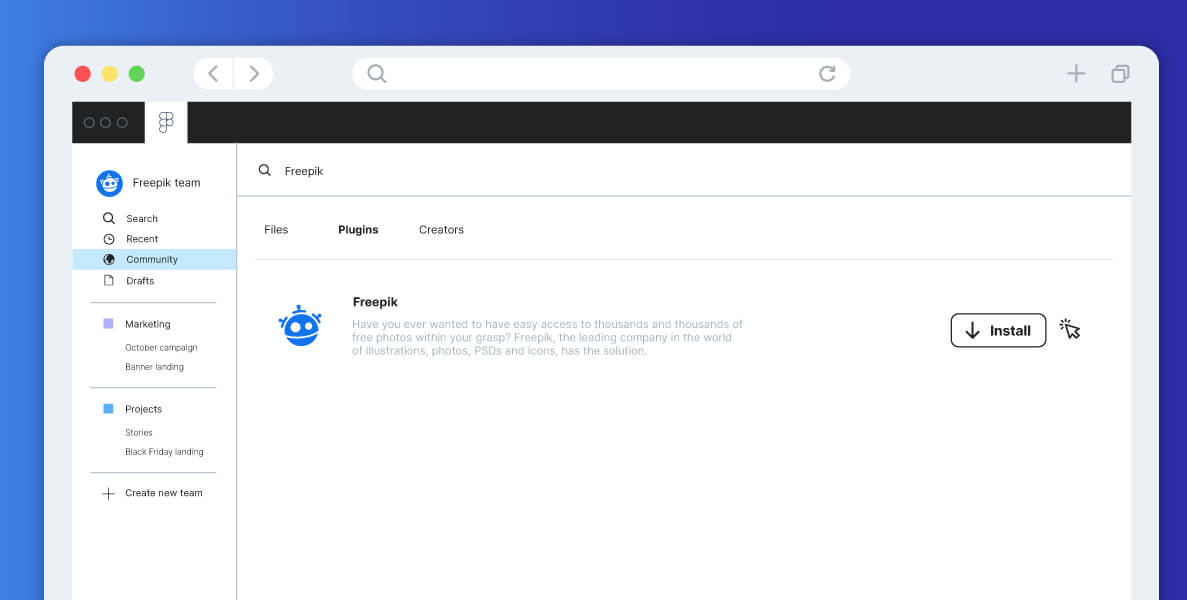Open the Stories project
The width and height of the screenshot is (1187, 600).
click(x=139, y=433)
